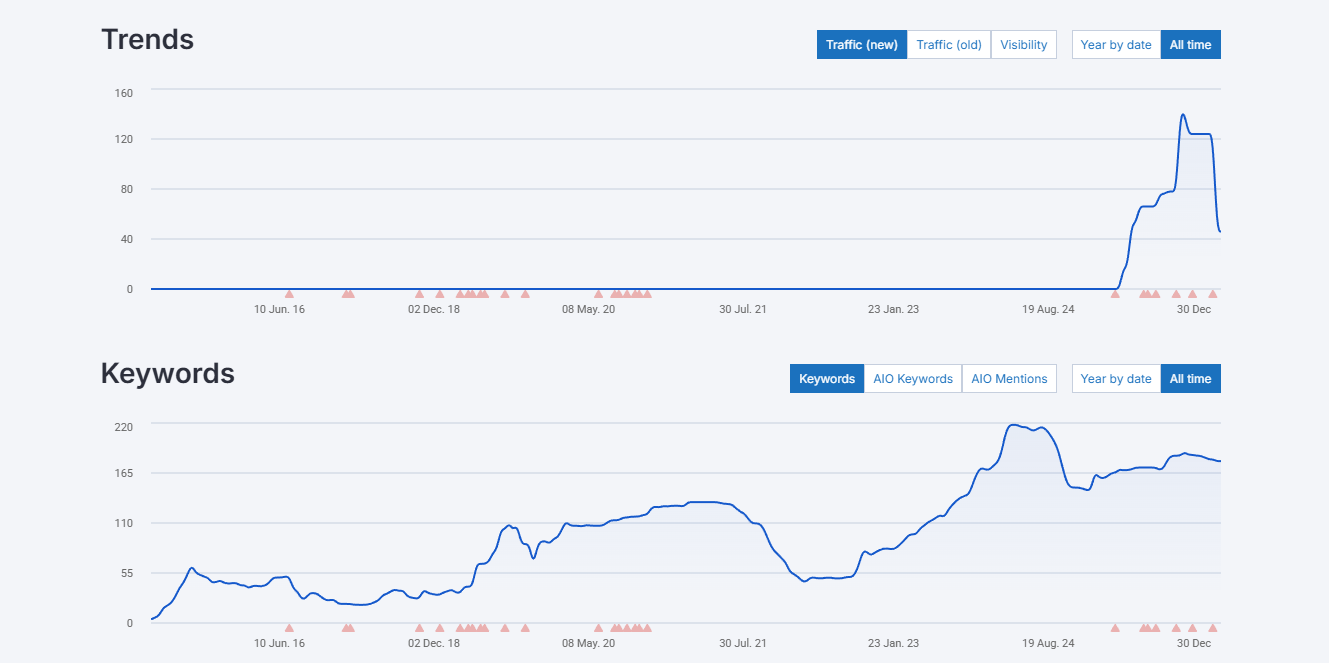Select All time in the Trends section
The height and width of the screenshot is (663, 1329).
[x=1190, y=45]
